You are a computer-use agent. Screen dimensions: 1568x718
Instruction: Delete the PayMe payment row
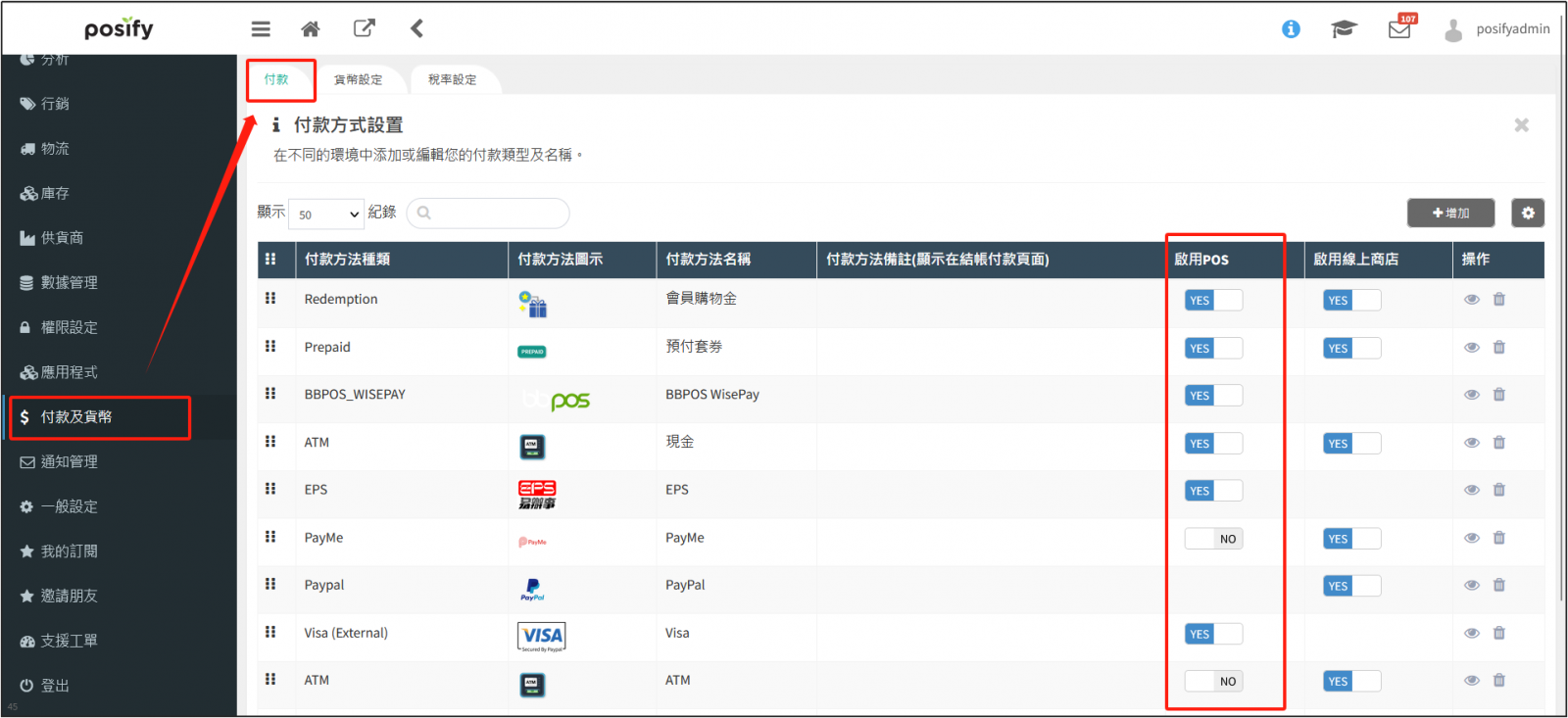[1499, 538]
